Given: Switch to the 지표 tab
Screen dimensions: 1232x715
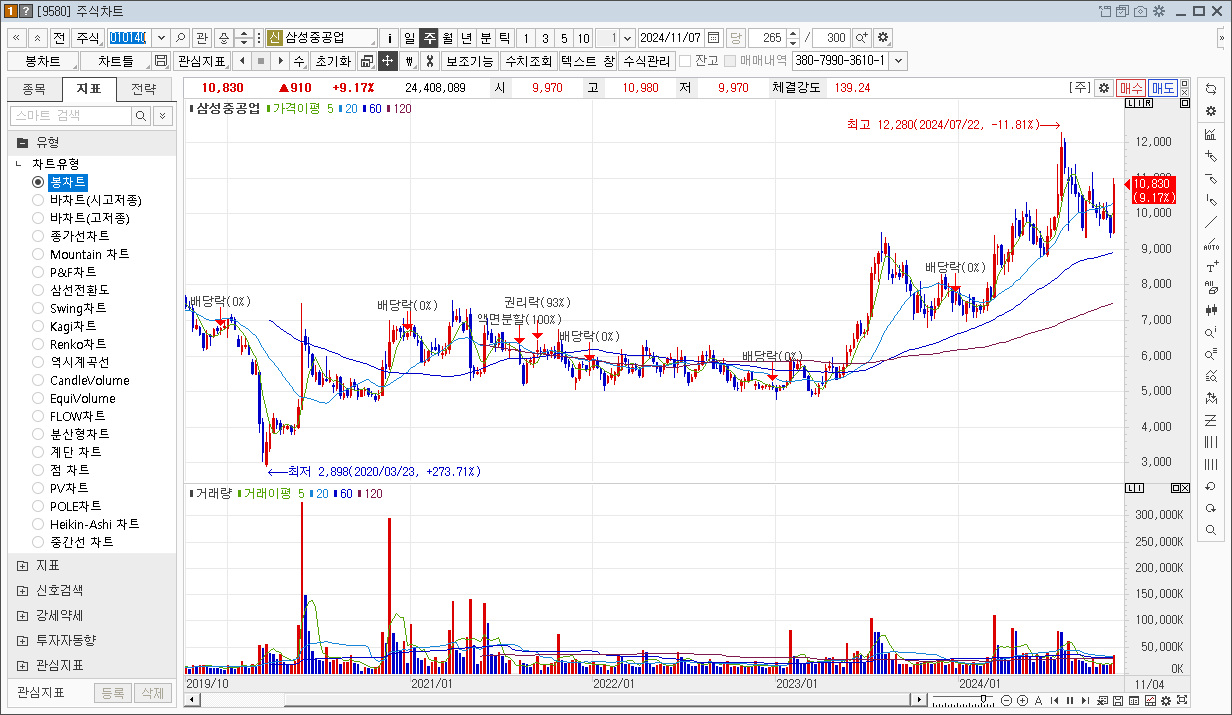Looking at the screenshot, I should point(88,89).
